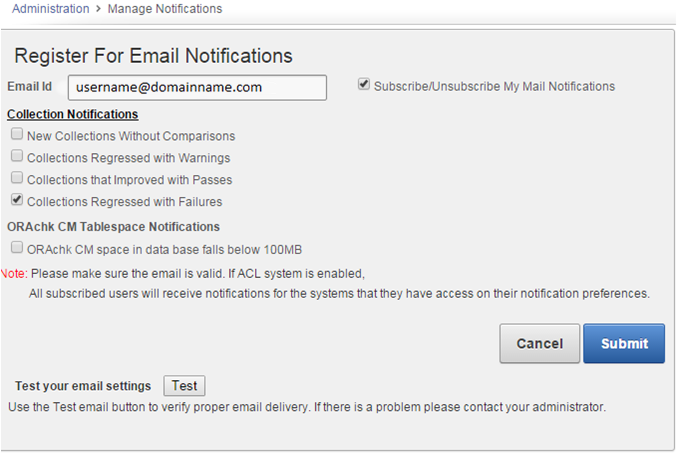Tick Collections that Improved with Passes

[17, 179]
